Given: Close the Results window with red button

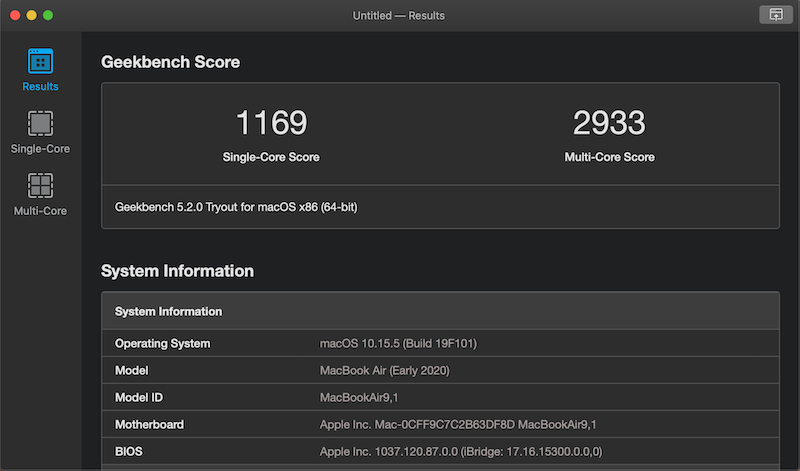Looking at the screenshot, I should [15, 15].
